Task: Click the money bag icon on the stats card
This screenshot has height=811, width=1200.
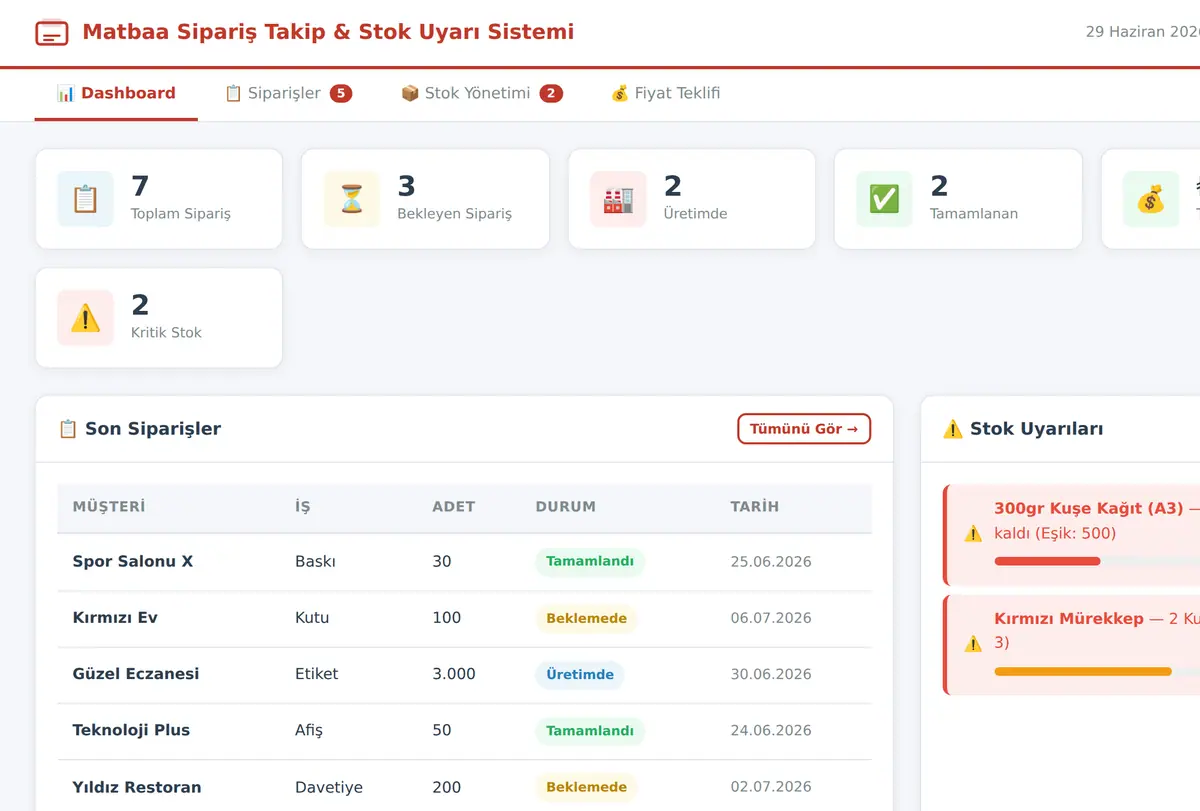Action: [1150, 199]
